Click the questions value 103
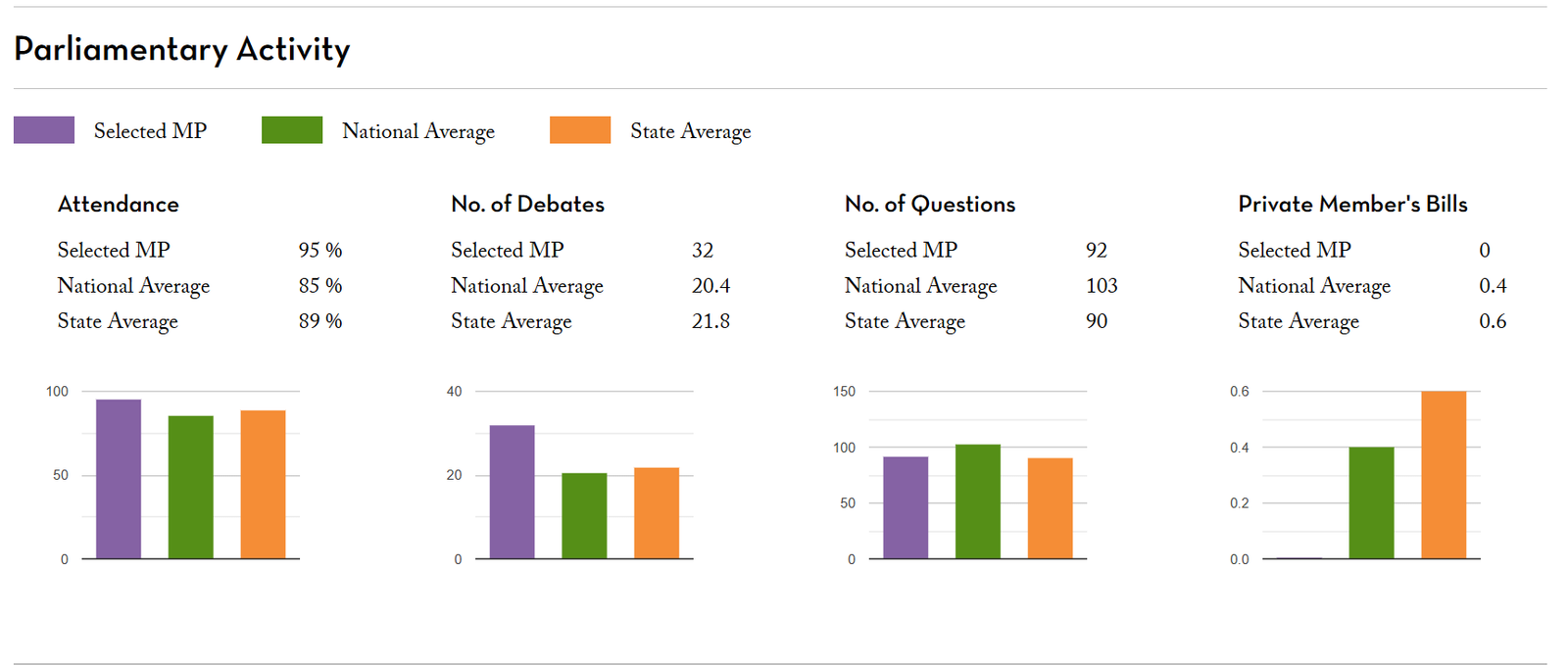 click(x=1102, y=285)
